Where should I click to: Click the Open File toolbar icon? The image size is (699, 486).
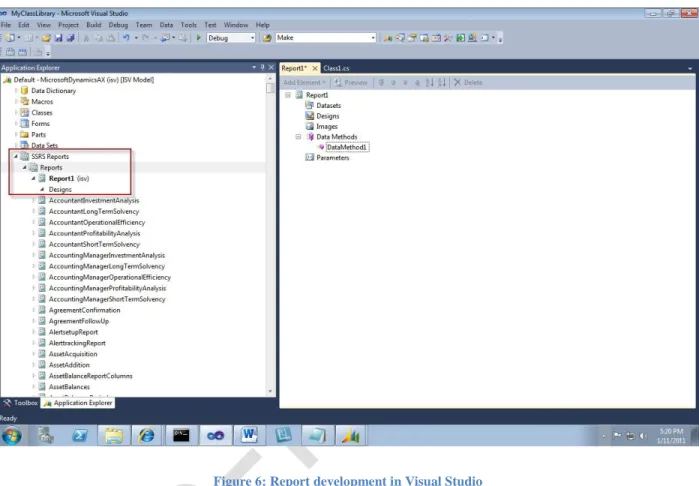[x=46, y=38]
